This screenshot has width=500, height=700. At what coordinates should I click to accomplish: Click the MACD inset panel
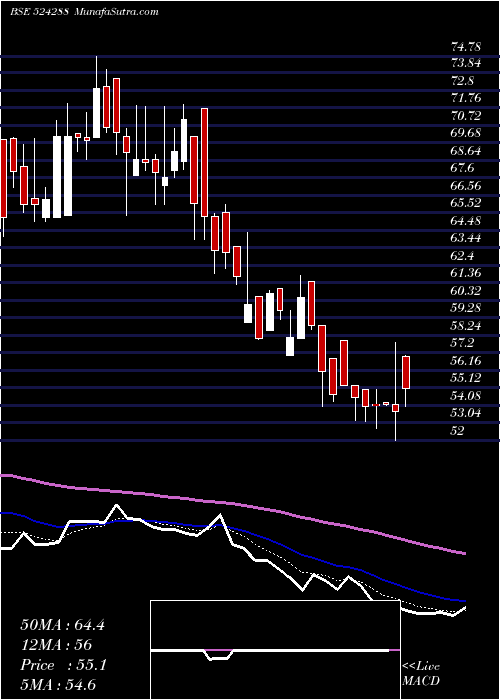275,650
